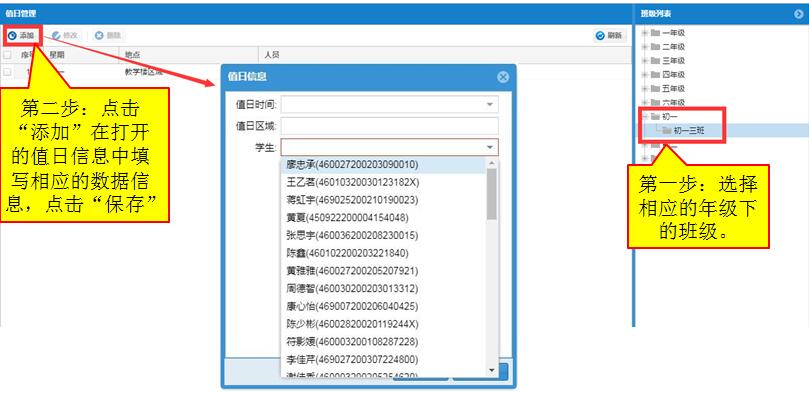The height and width of the screenshot is (393, 809).
Task: Expand the 六年级 tree node
Action: click(644, 103)
